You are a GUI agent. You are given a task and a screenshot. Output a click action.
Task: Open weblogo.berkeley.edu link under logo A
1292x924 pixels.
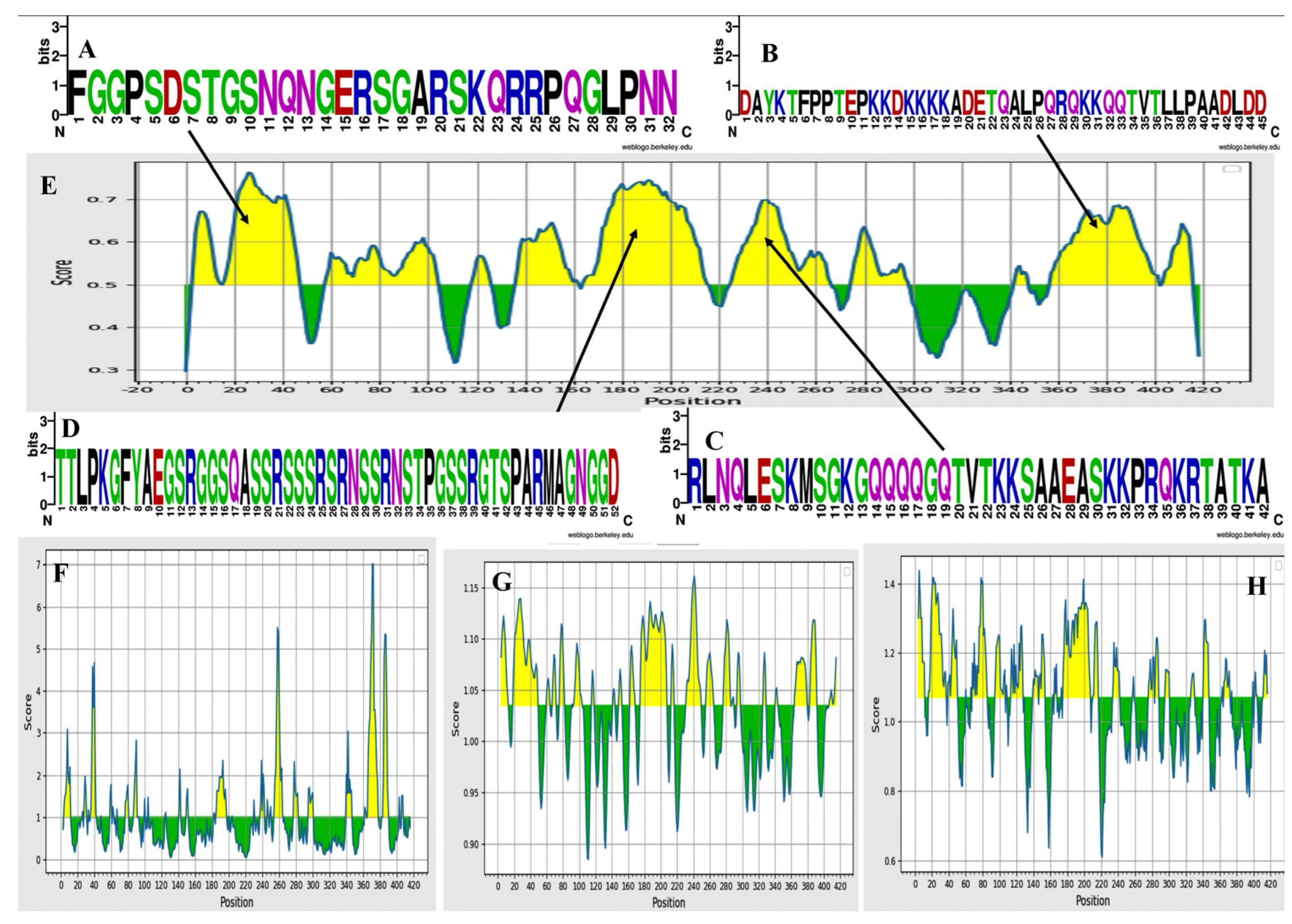tap(657, 147)
